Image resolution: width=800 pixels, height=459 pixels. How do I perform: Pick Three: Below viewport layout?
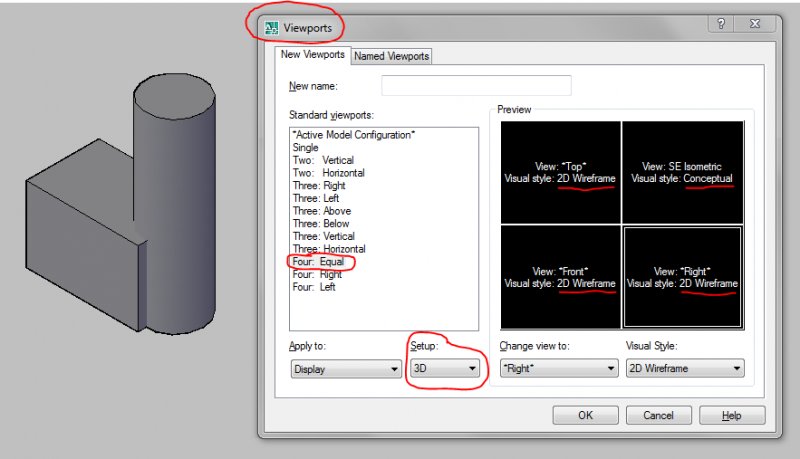pos(321,224)
